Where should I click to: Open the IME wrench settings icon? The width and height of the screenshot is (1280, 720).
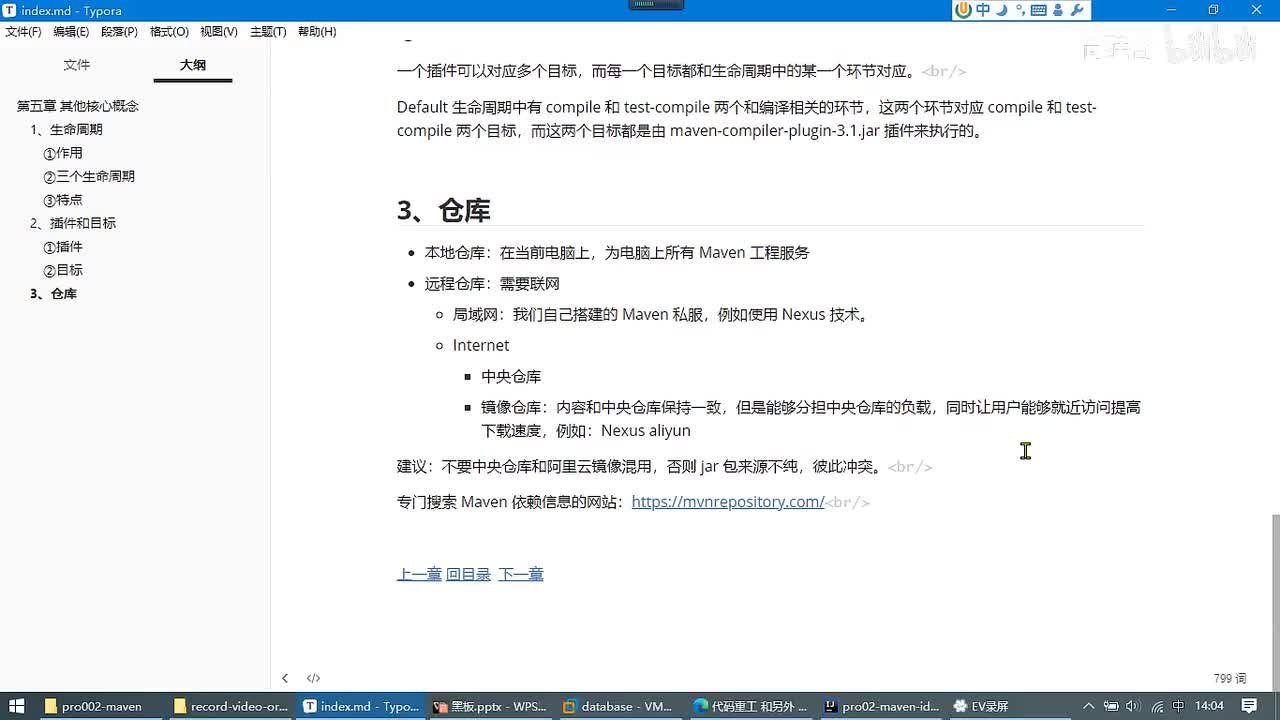pyautogui.click(x=1077, y=10)
